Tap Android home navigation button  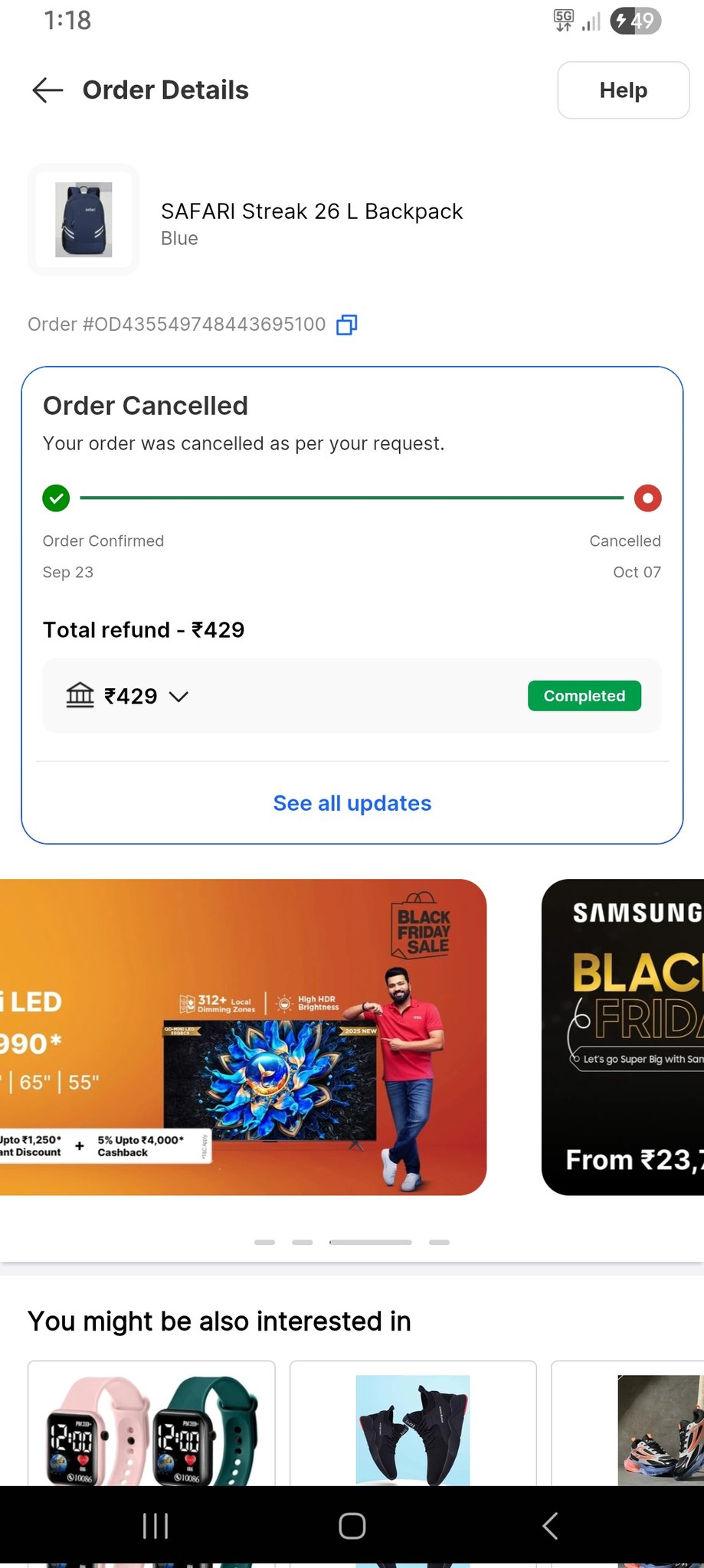[352, 1526]
